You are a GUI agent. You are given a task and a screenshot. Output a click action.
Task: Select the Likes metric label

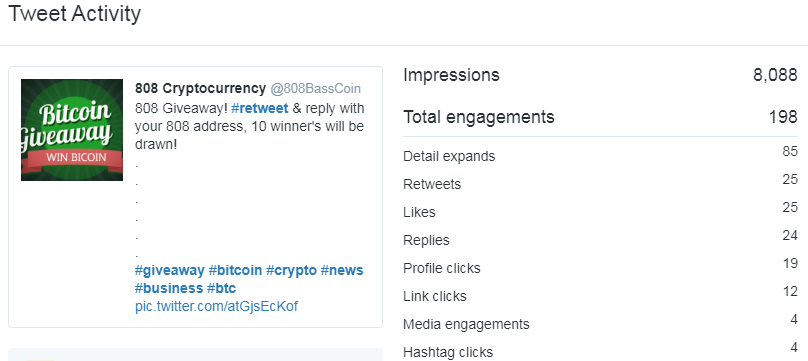(419, 212)
